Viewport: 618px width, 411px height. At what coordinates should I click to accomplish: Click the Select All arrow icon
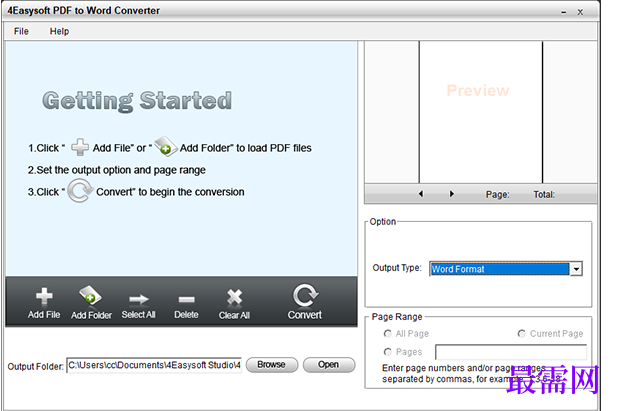click(139, 299)
